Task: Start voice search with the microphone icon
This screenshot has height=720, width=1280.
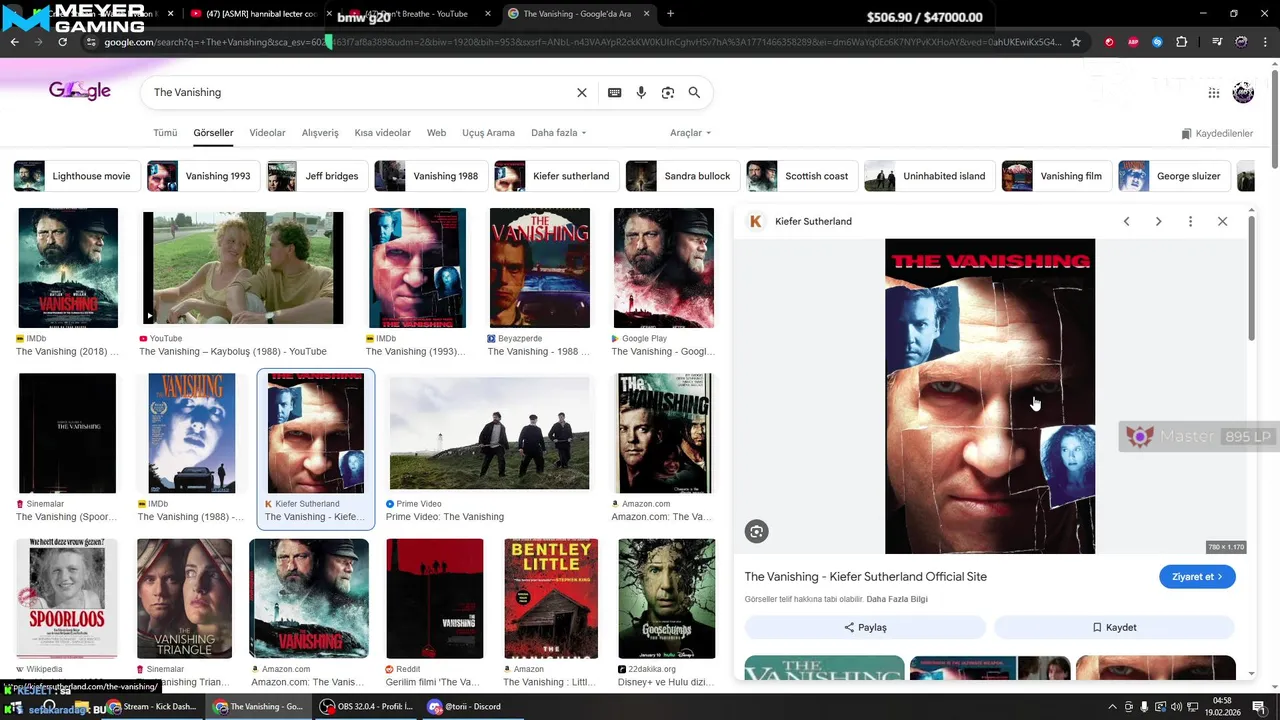Action: 641,92
